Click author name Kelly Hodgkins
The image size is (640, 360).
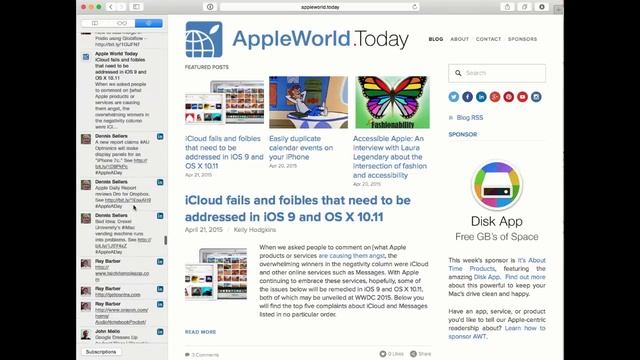coord(255,230)
